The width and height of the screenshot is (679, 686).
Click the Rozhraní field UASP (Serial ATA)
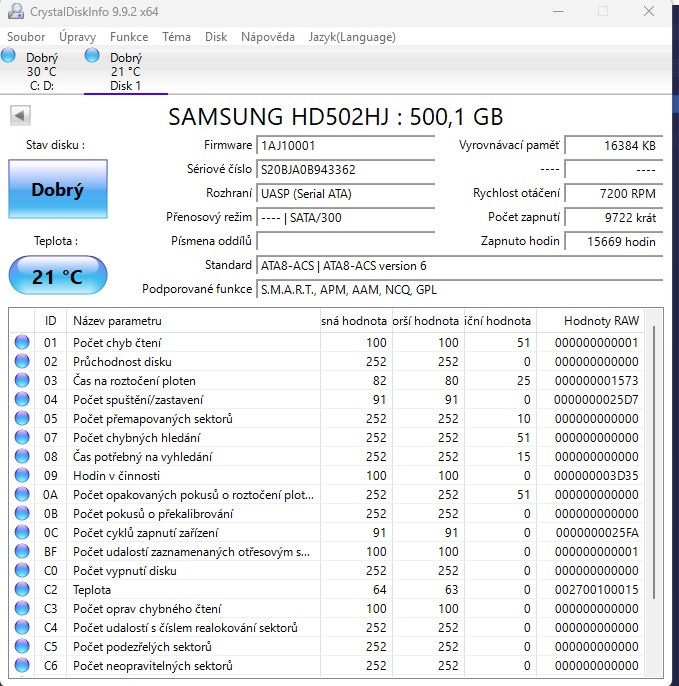click(346, 193)
